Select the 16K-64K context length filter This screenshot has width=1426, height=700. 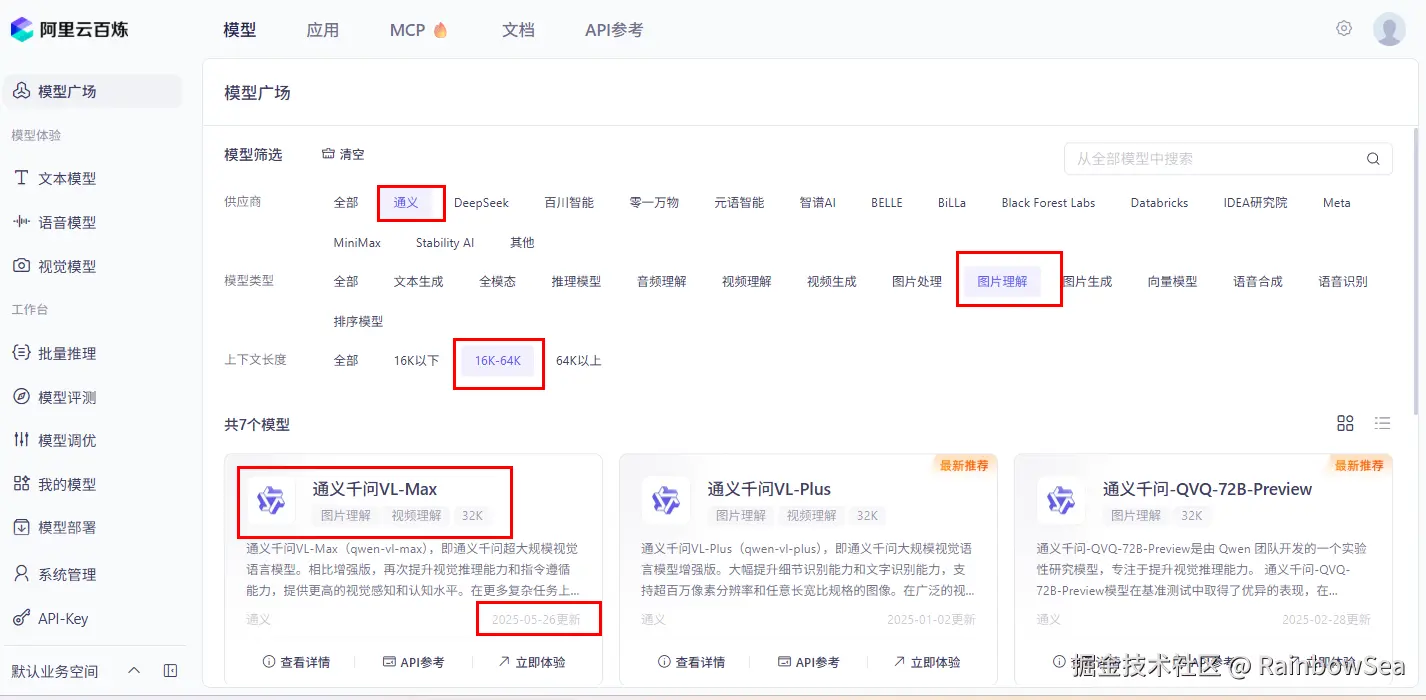(498, 360)
